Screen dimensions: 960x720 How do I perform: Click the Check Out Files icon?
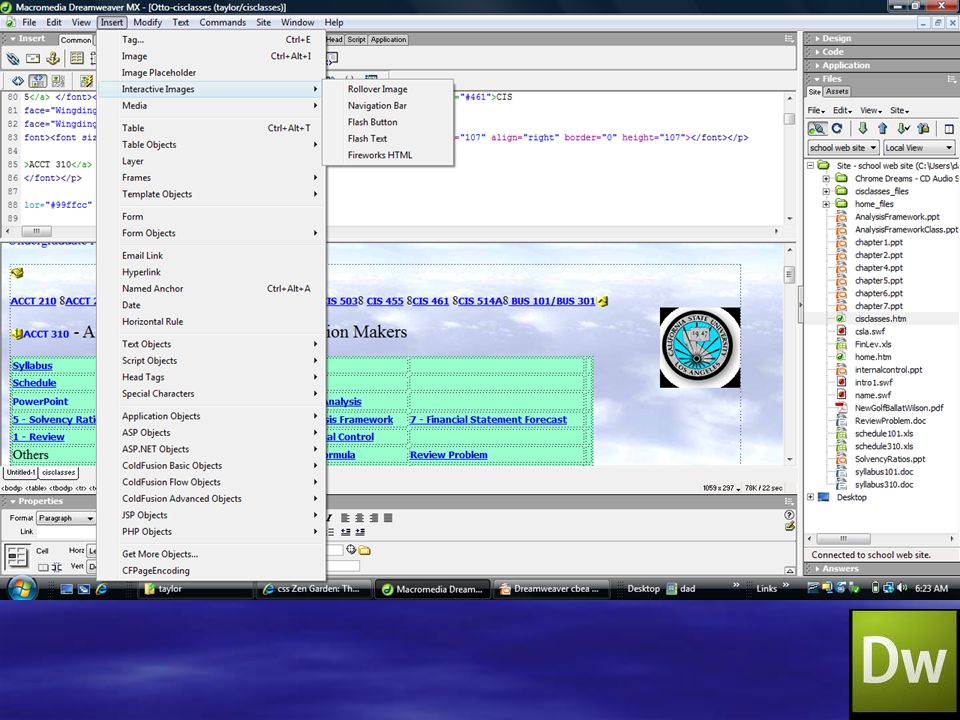[903, 129]
